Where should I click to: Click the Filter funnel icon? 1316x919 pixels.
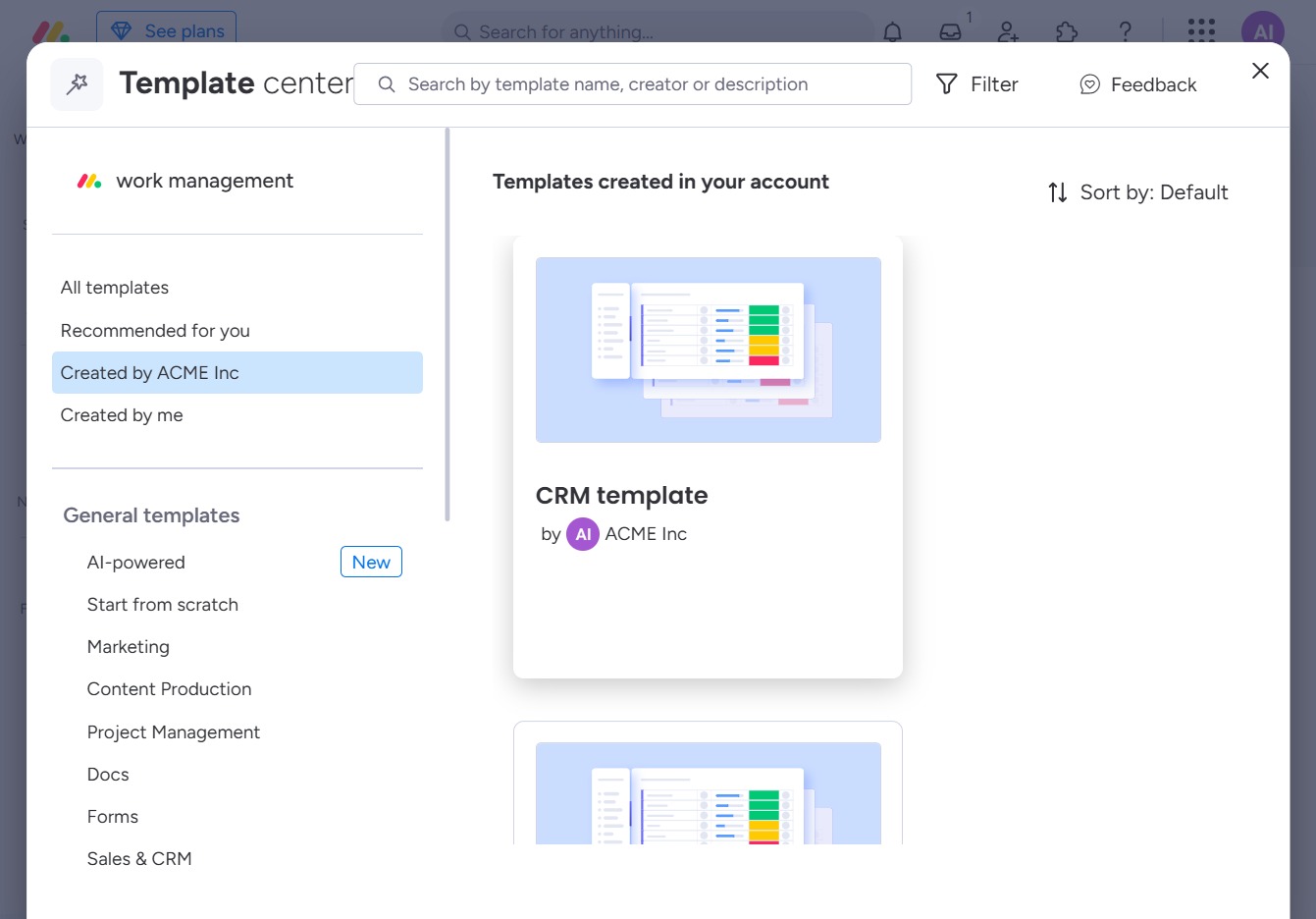click(x=946, y=84)
